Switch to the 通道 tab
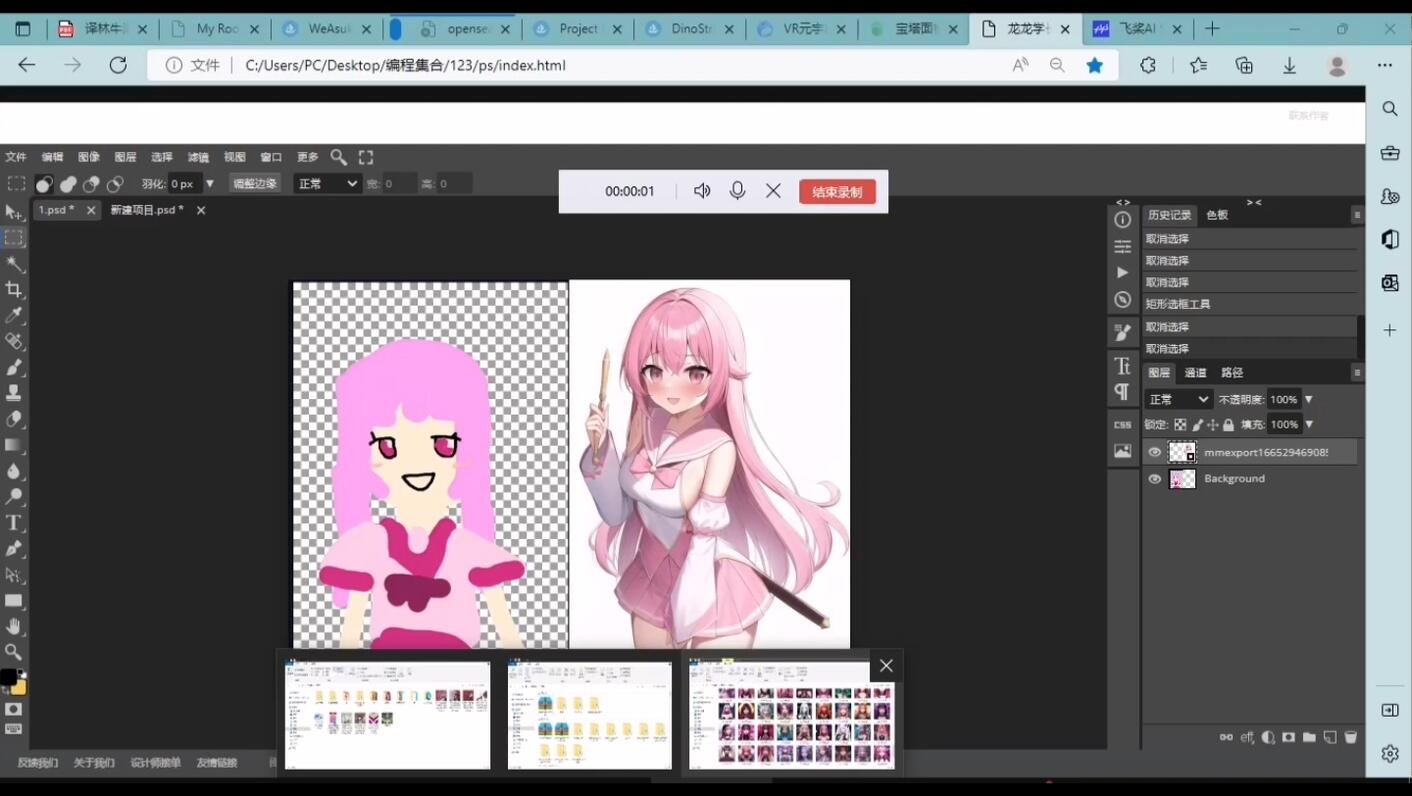 [x=1196, y=372]
